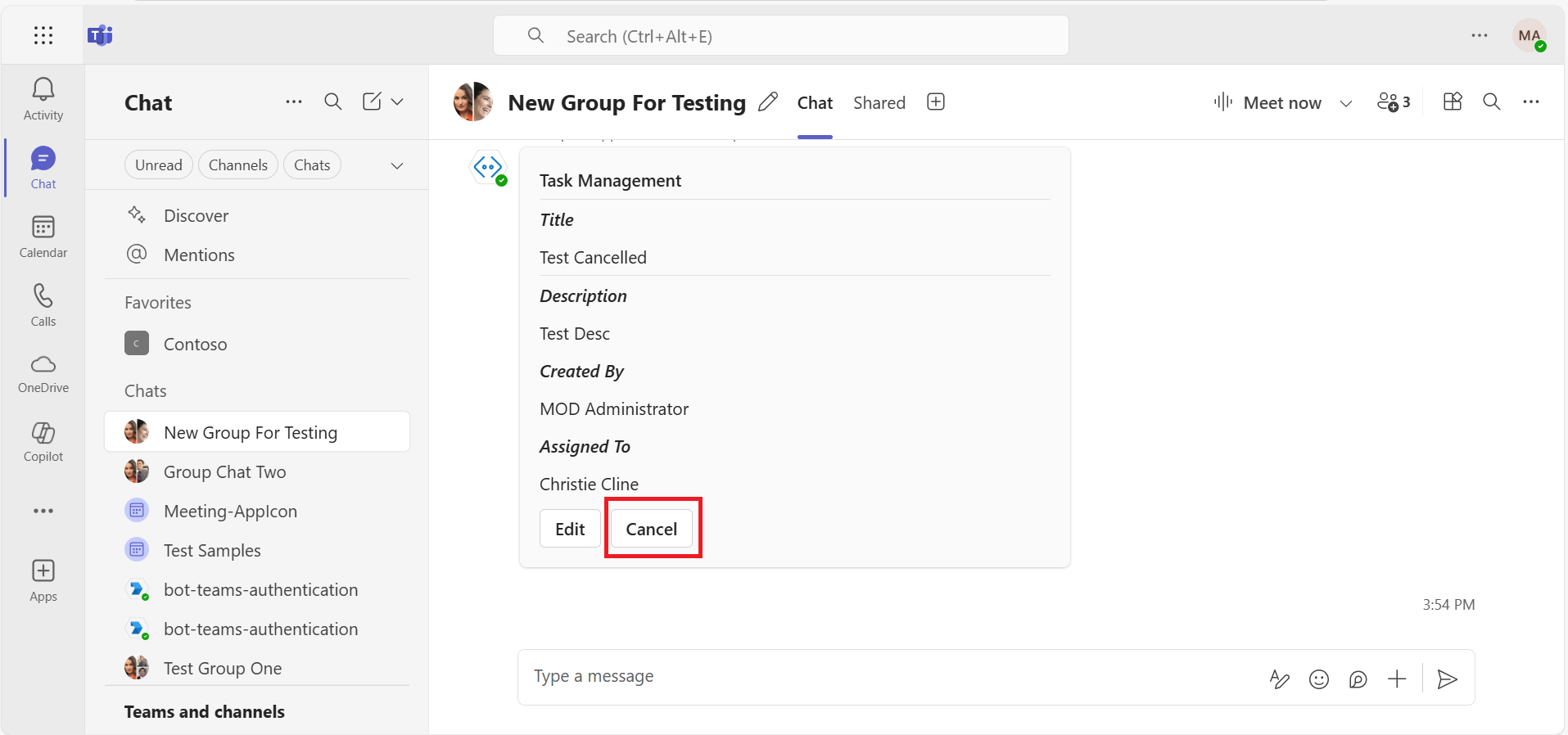The height and width of the screenshot is (735, 1568).
Task: Open MA profile avatar menu
Action: tap(1529, 36)
